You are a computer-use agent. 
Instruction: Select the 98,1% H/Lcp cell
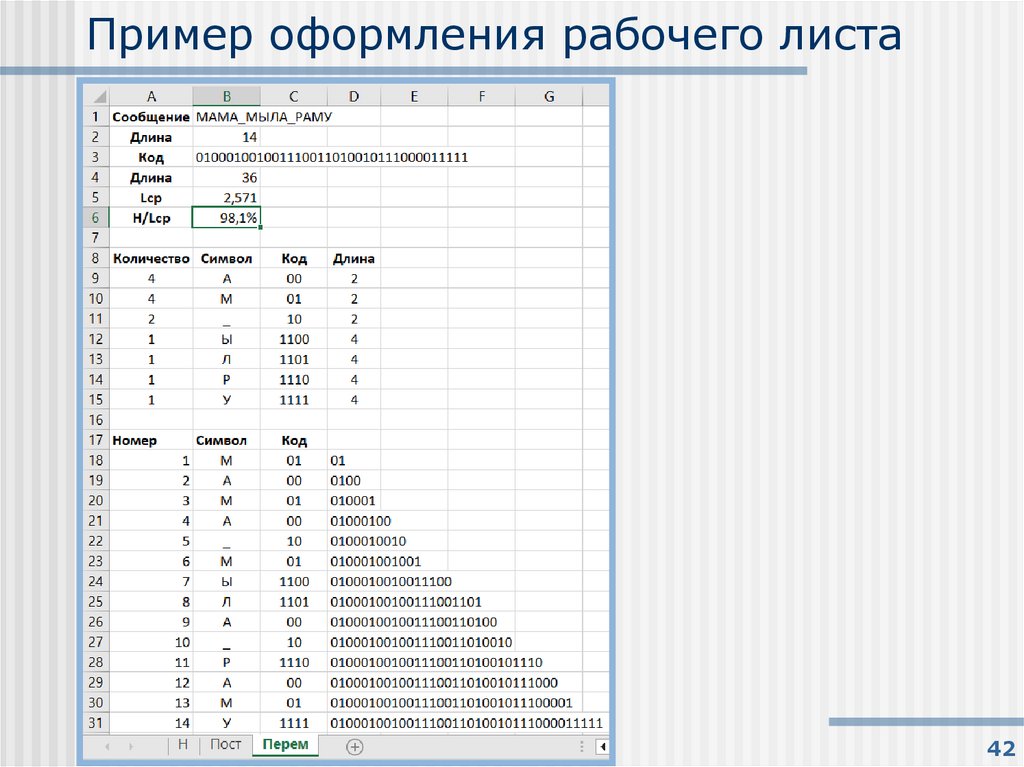(x=227, y=217)
